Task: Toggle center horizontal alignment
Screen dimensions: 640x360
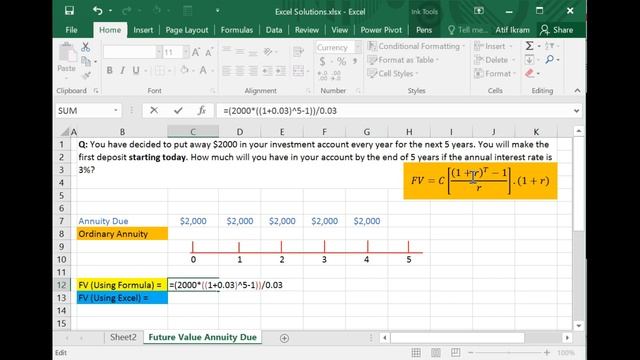Action: coord(240,71)
